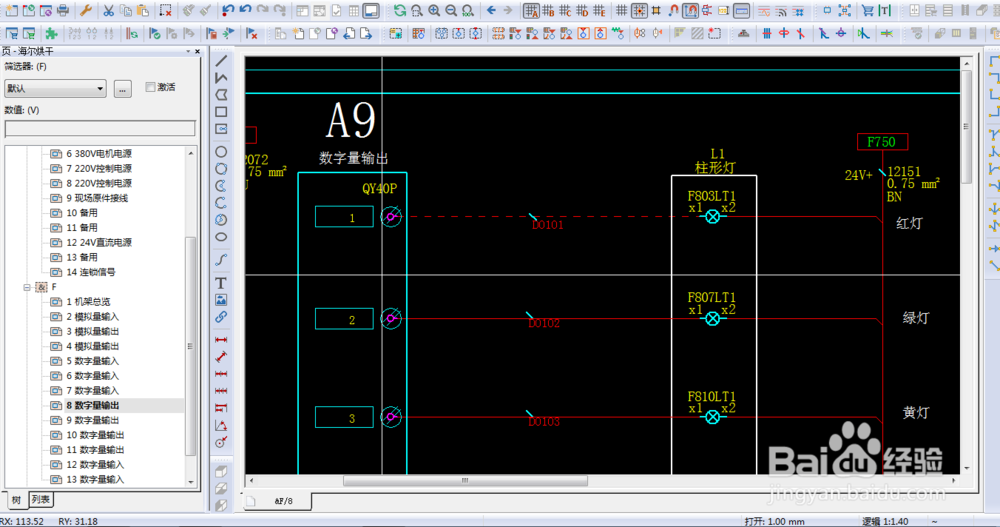The height and width of the screenshot is (527, 1000).
Task: Select tree page 8 数字量输出
Action: coord(93,405)
